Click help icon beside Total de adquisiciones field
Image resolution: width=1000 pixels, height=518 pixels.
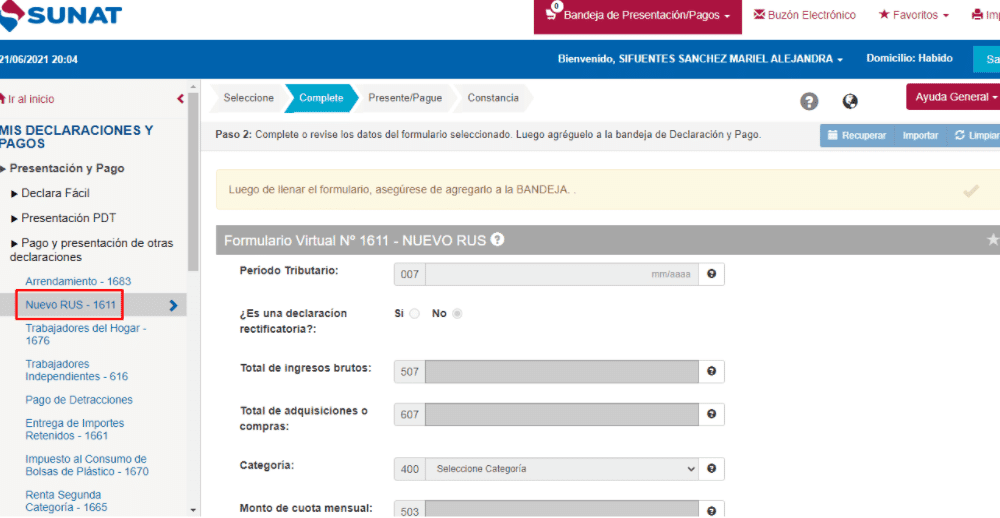[712, 414]
